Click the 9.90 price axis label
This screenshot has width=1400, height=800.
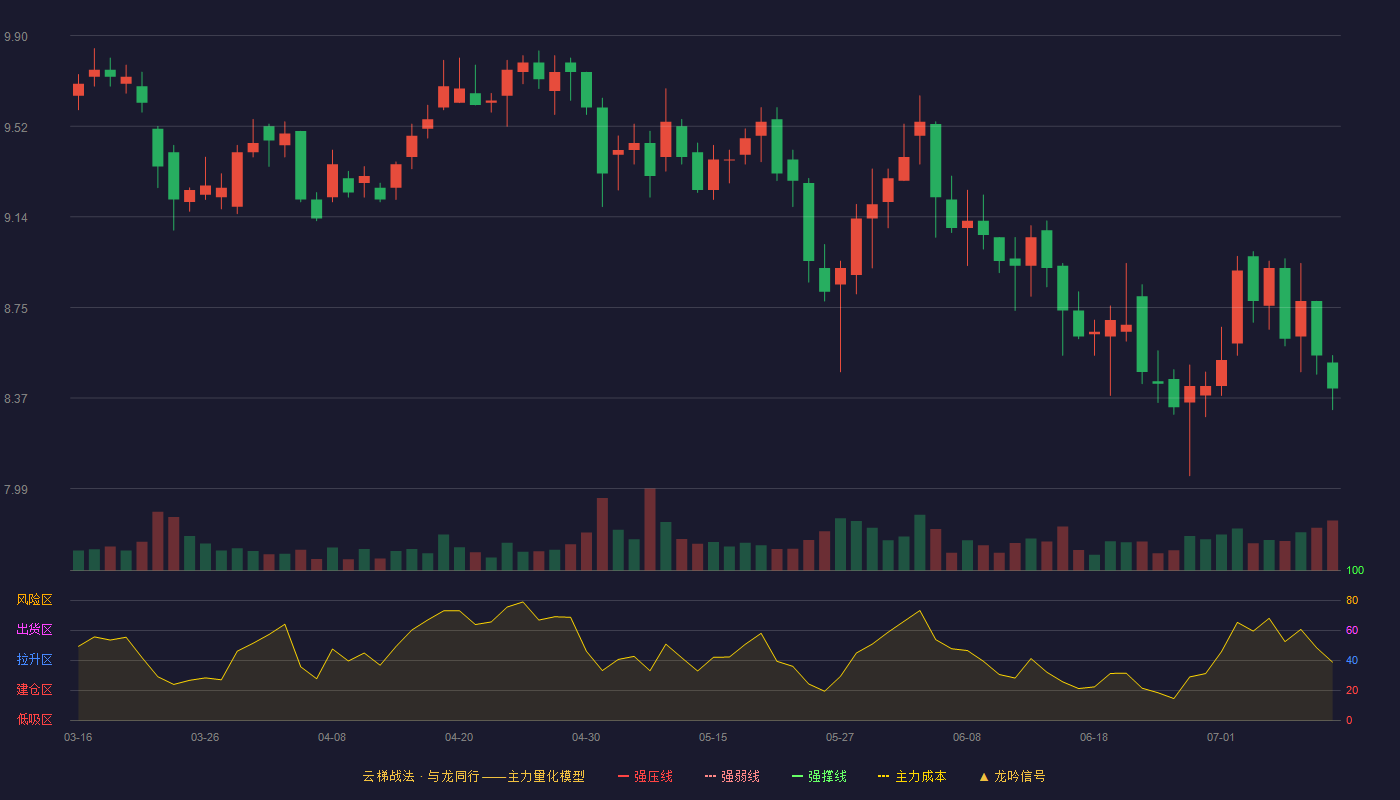16,37
